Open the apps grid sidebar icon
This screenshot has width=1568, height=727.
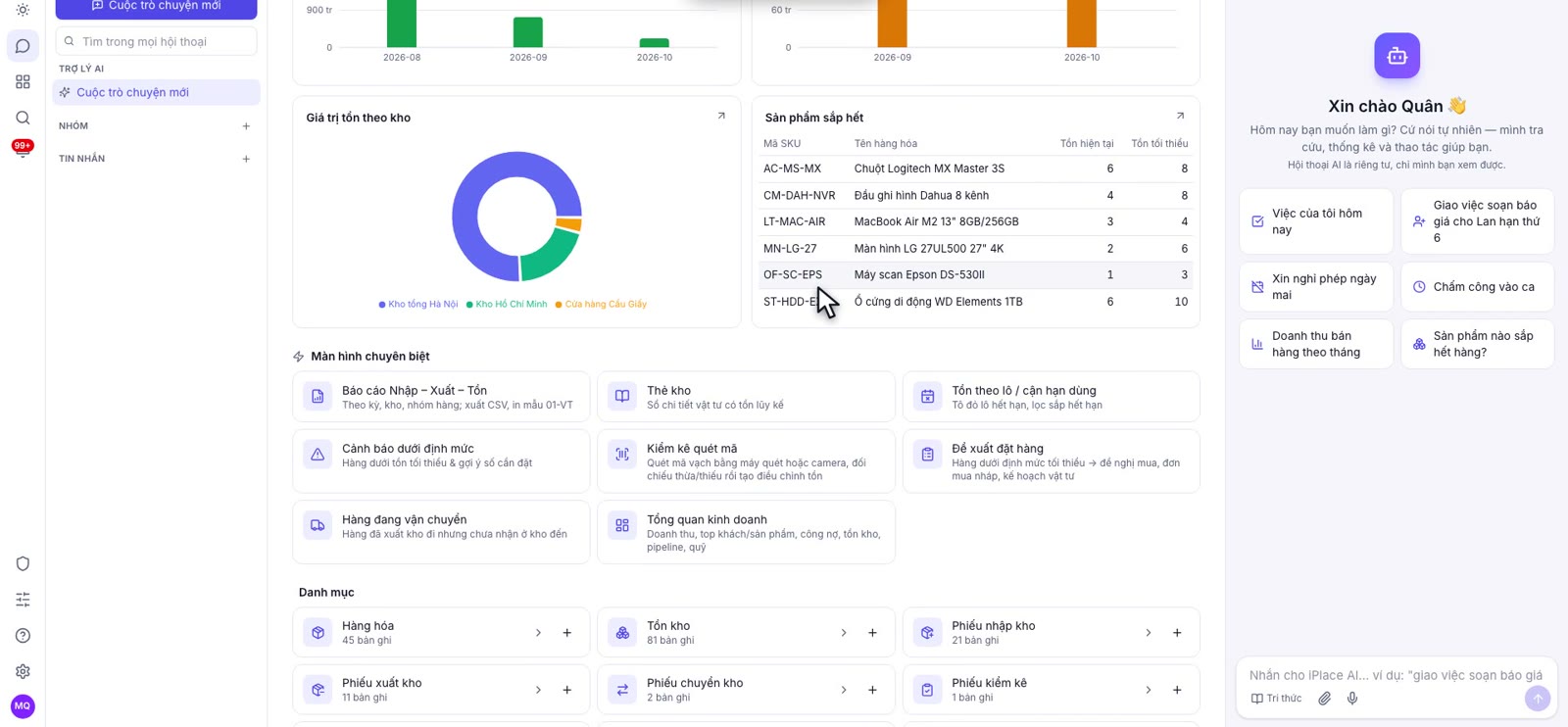pos(23,82)
